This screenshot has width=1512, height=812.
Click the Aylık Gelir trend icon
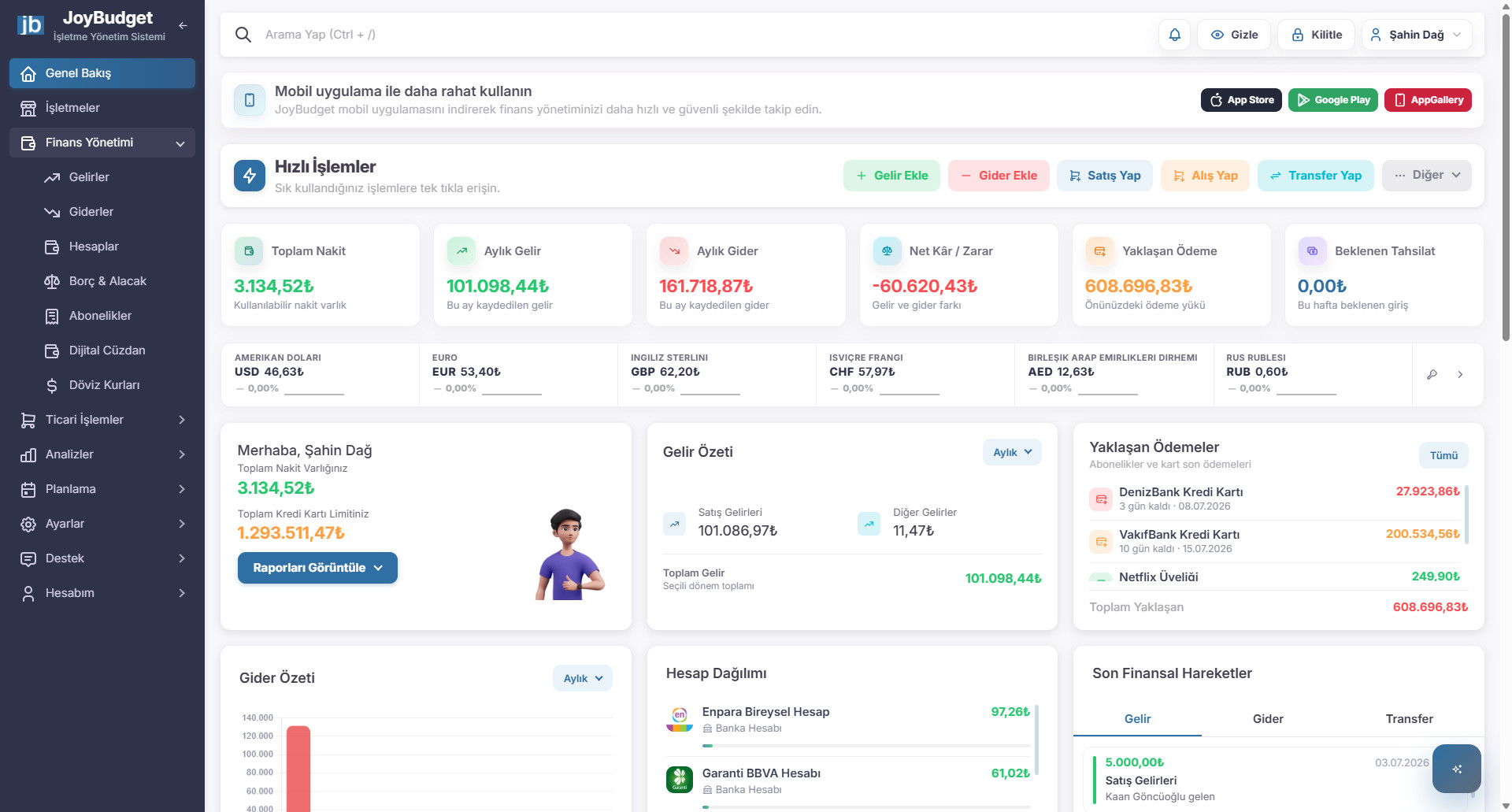[461, 251]
